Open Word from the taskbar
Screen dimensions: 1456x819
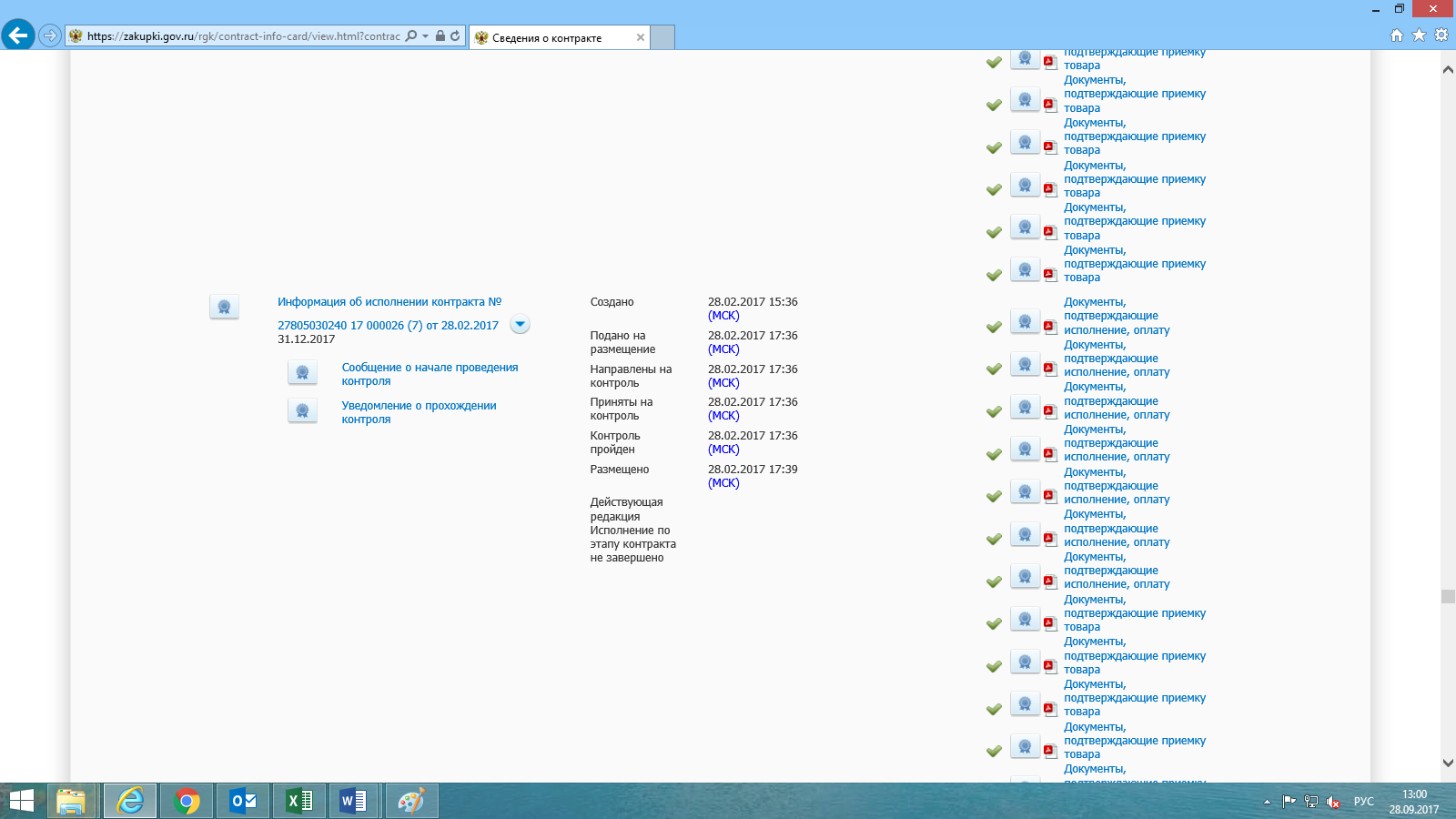354,801
